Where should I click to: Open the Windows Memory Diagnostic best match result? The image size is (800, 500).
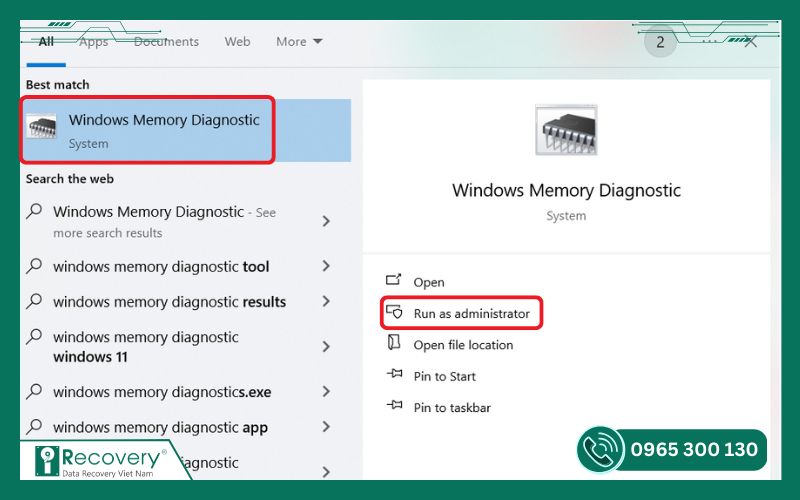click(x=186, y=131)
